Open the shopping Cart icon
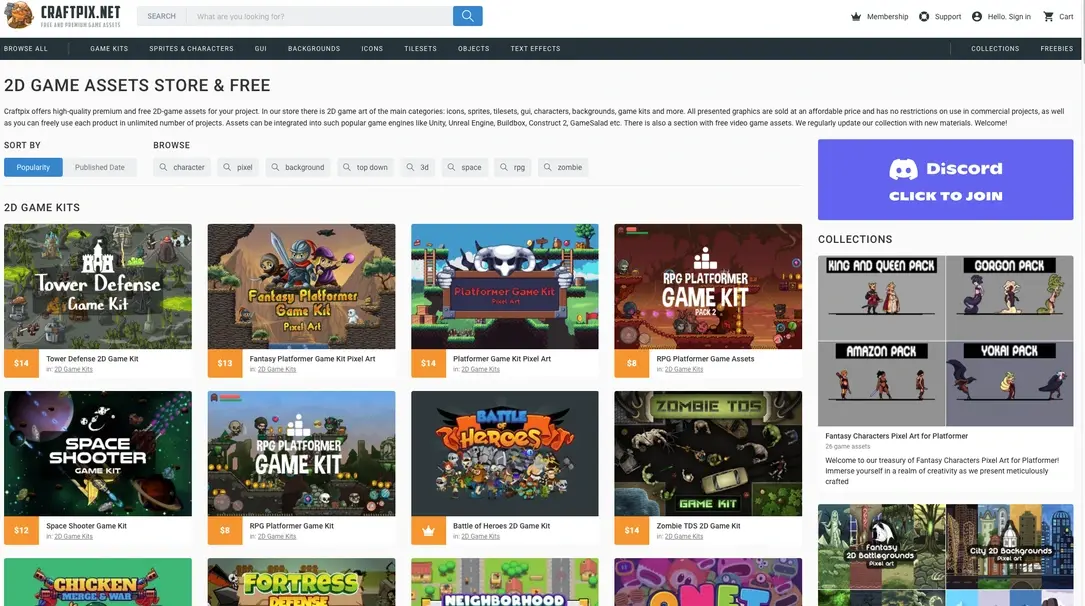 pos(1048,17)
